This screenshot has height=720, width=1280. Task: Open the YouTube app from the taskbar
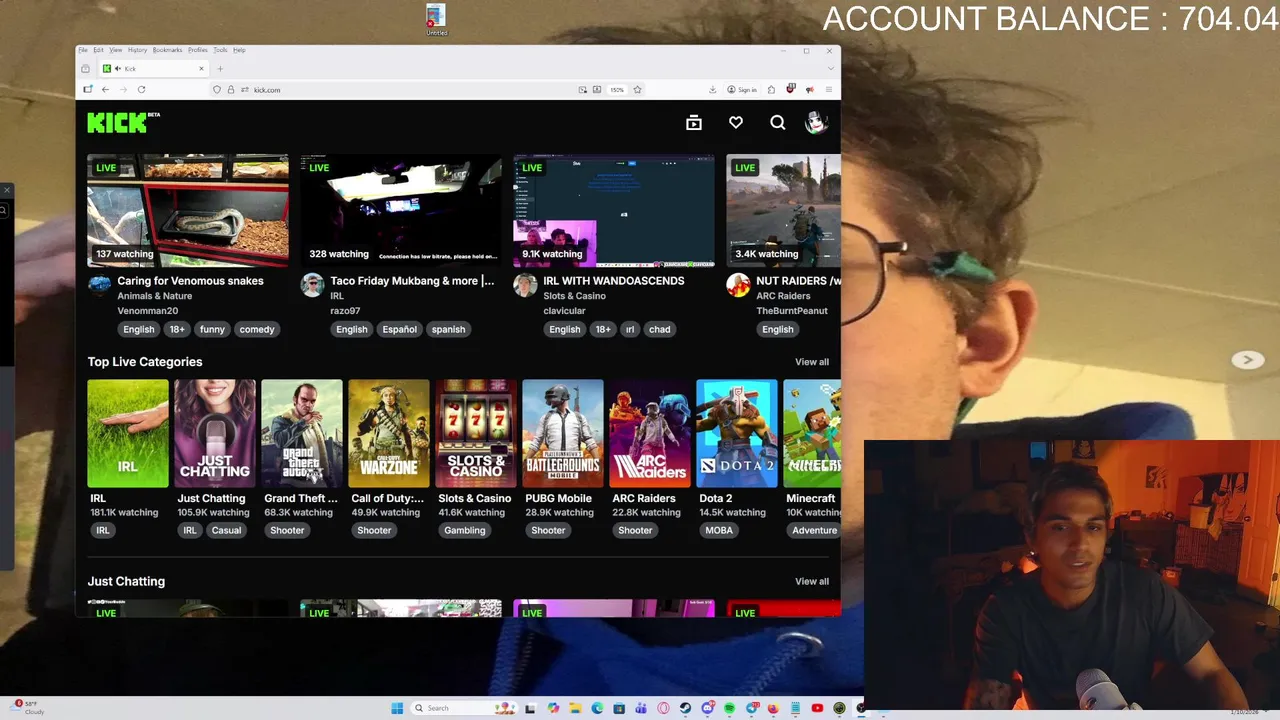pyautogui.click(x=817, y=708)
